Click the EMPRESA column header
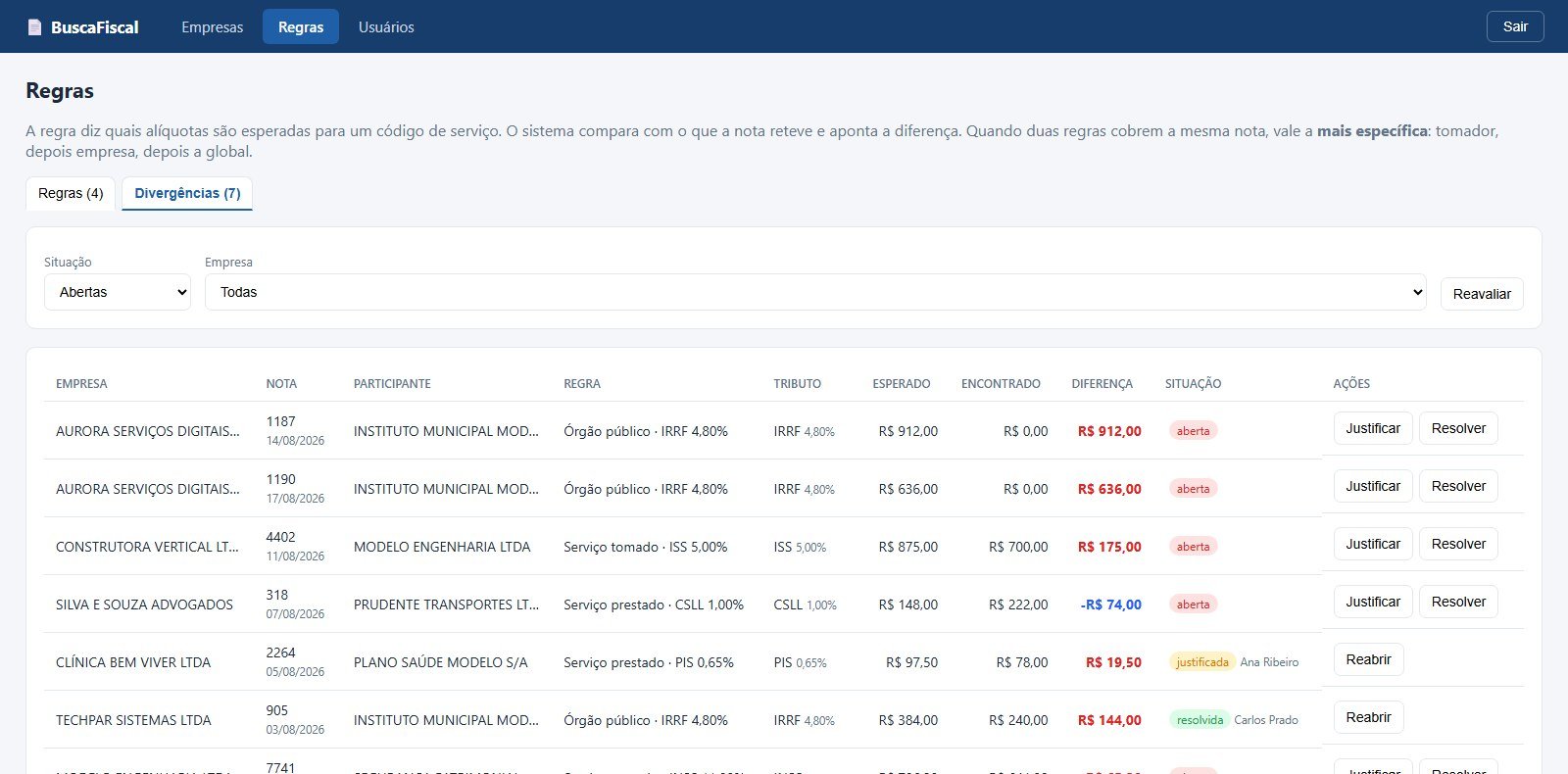Image resolution: width=1568 pixels, height=774 pixels. point(81,384)
